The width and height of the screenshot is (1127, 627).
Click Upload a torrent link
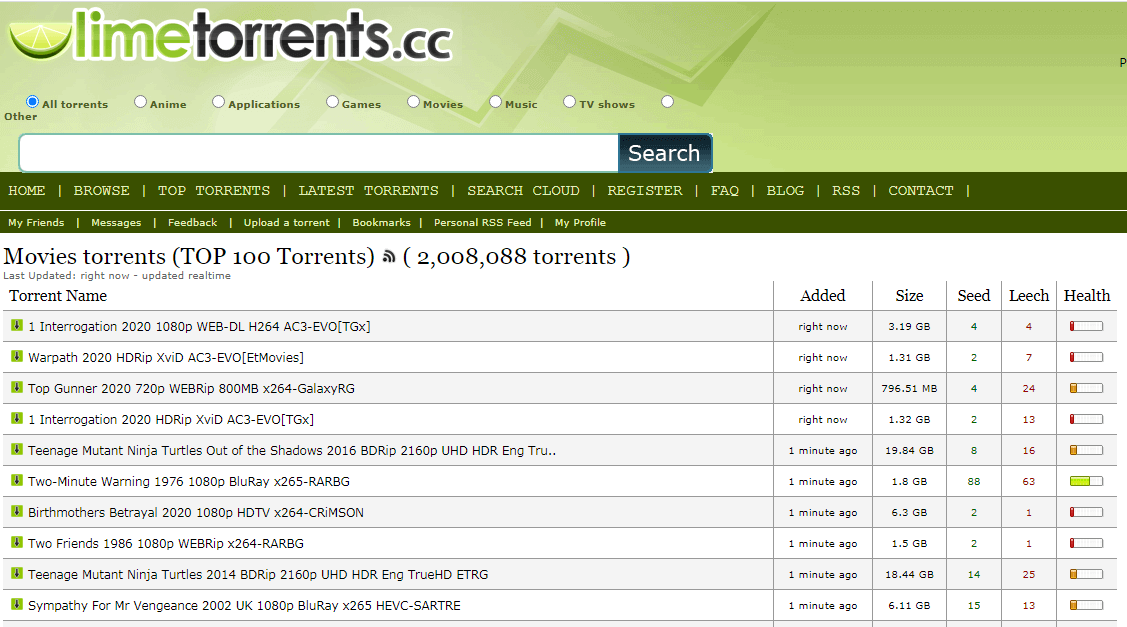tap(287, 222)
